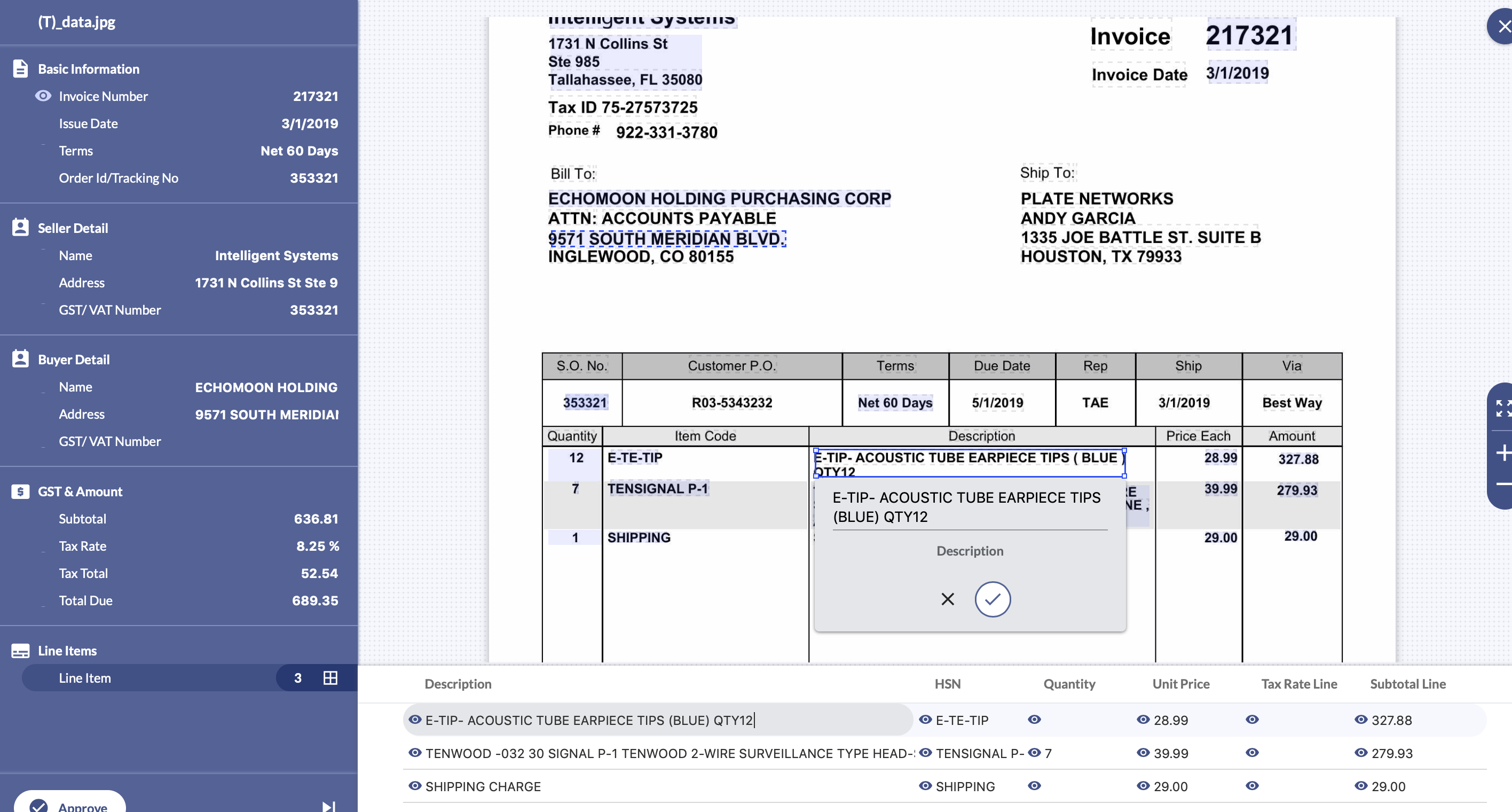This screenshot has width=1512, height=812.
Task: Select Buyer Name ECHOMOON HOLDING field
Action: [199, 387]
